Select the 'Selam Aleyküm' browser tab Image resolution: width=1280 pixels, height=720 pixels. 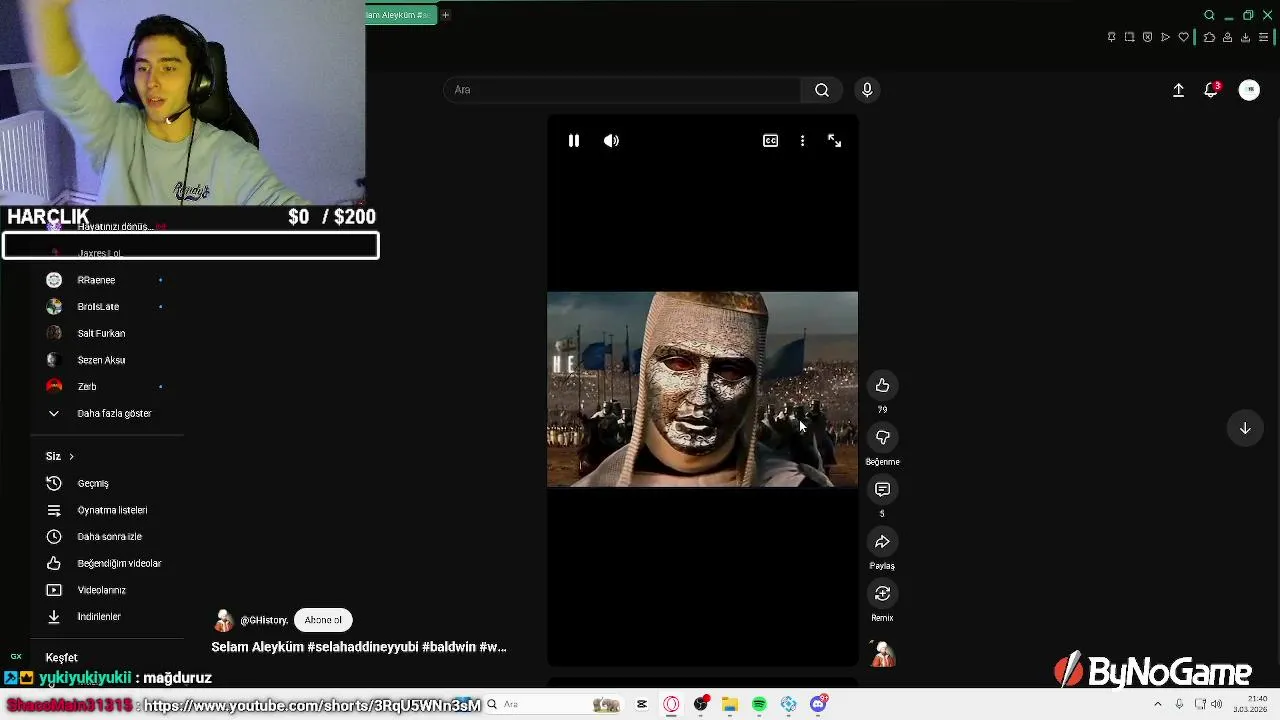[400, 15]
